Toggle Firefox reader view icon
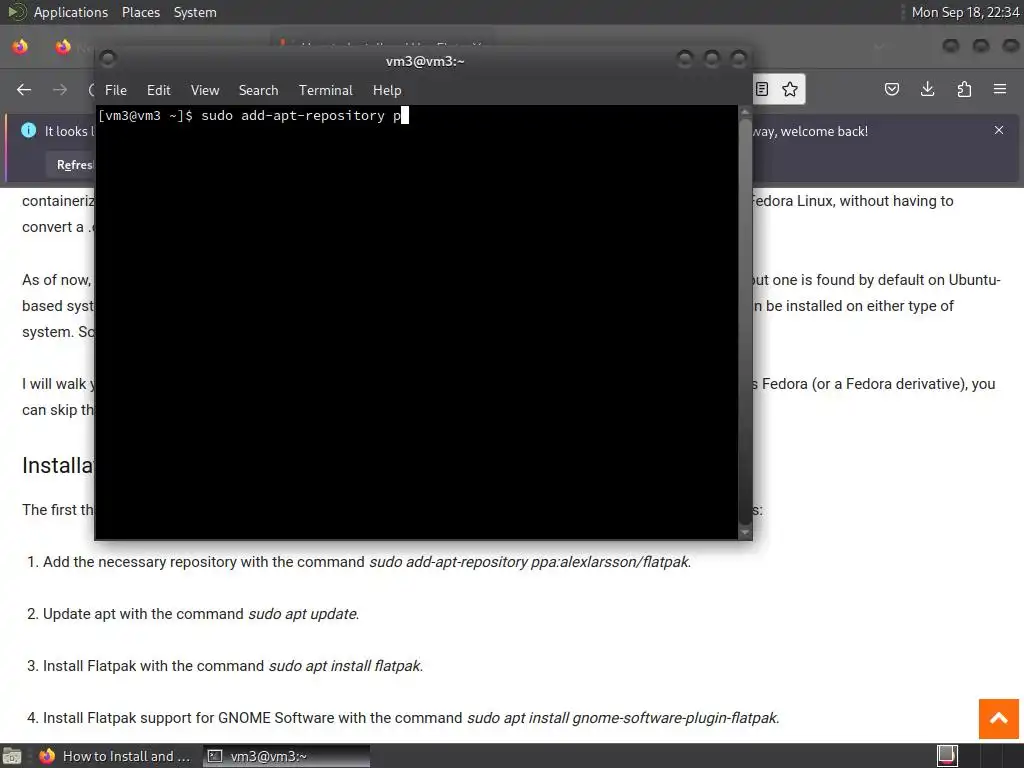This screenshot has height=768, width=1024. (761, 89)
